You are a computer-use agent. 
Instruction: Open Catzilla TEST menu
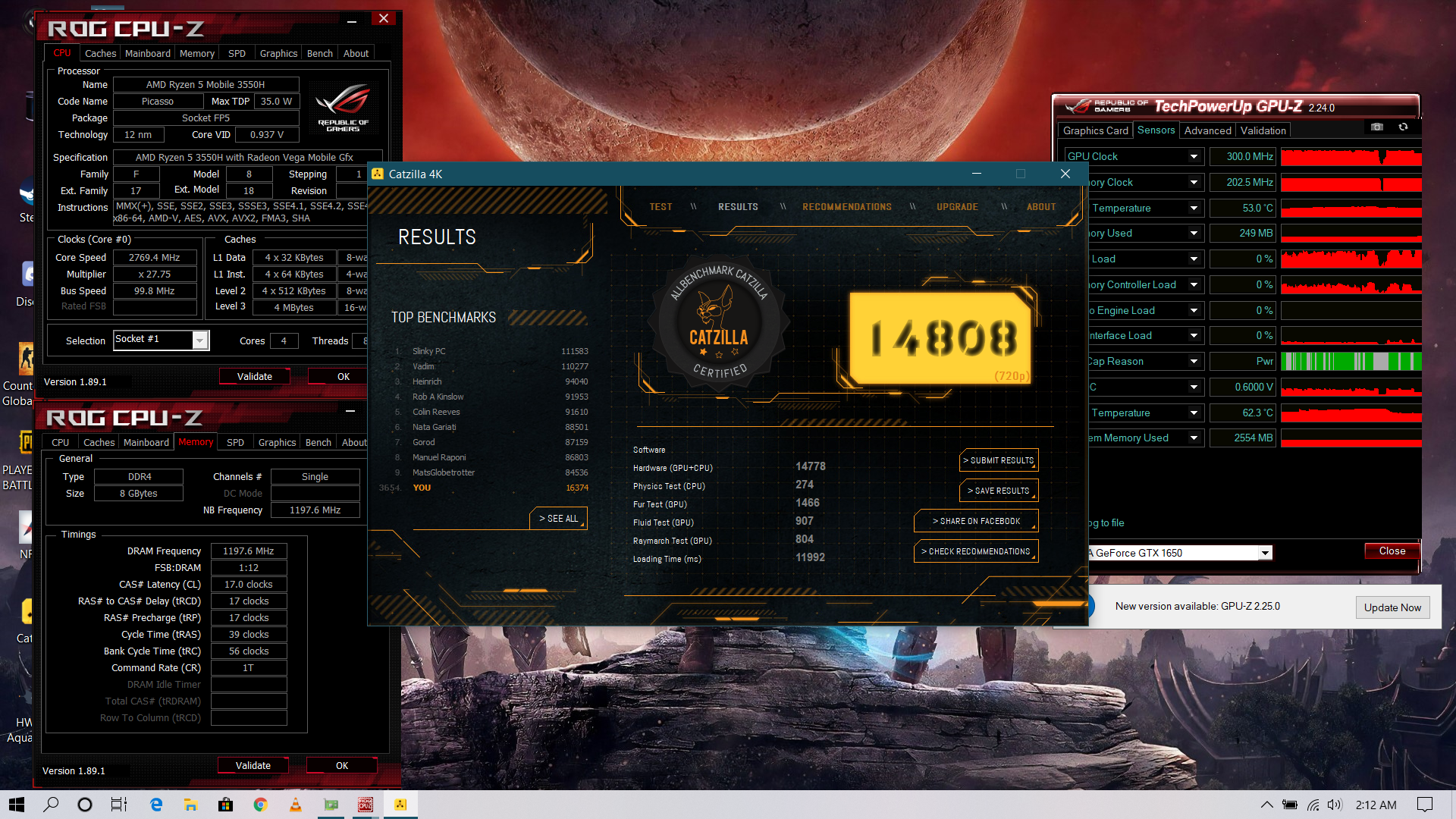[x=661, y=207]
